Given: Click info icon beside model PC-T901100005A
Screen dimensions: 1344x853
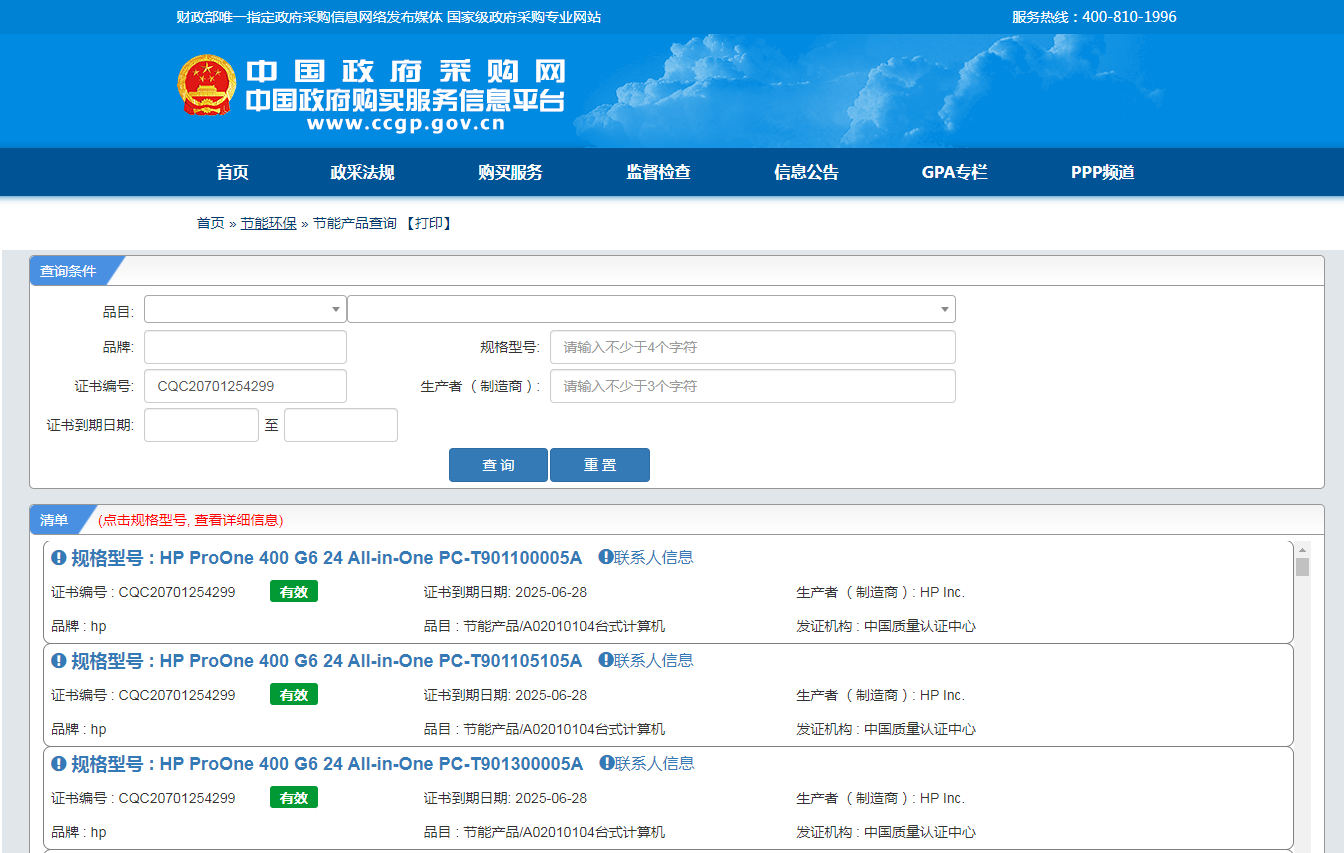Looking at the screenshot, I should tap(59, 558).
